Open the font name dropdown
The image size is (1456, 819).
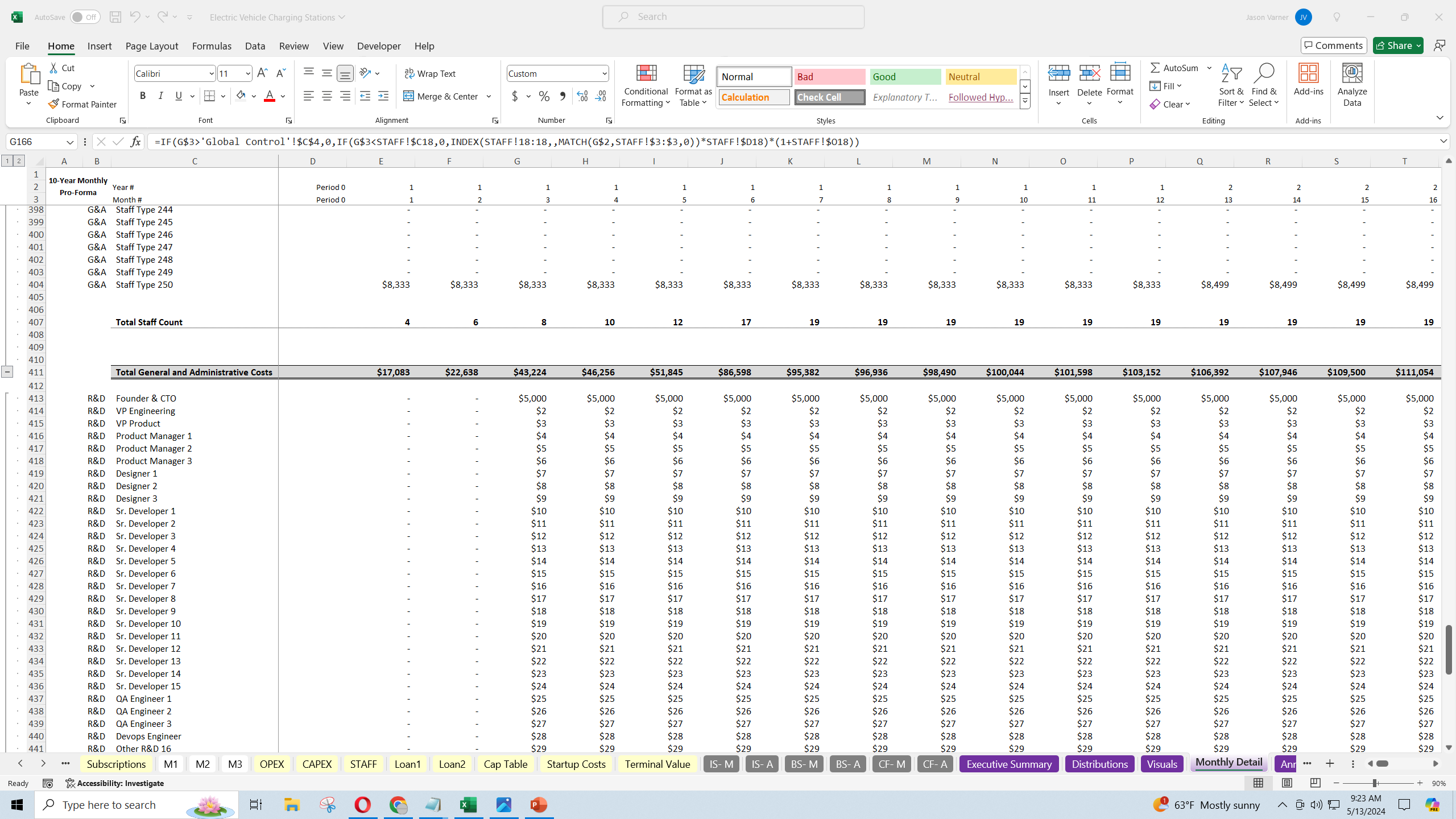click(211, 73)
